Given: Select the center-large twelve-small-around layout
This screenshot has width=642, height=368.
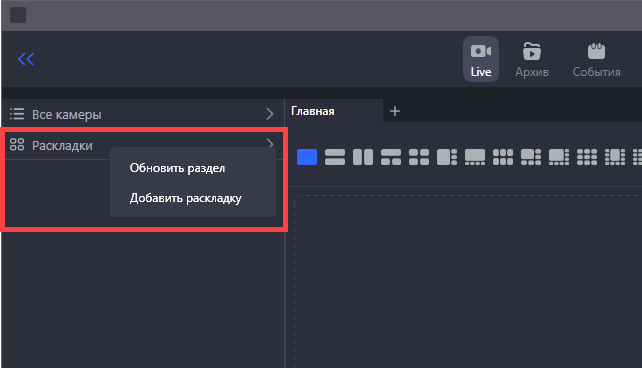Looking at the screenshot, I should tap(615, 157).
